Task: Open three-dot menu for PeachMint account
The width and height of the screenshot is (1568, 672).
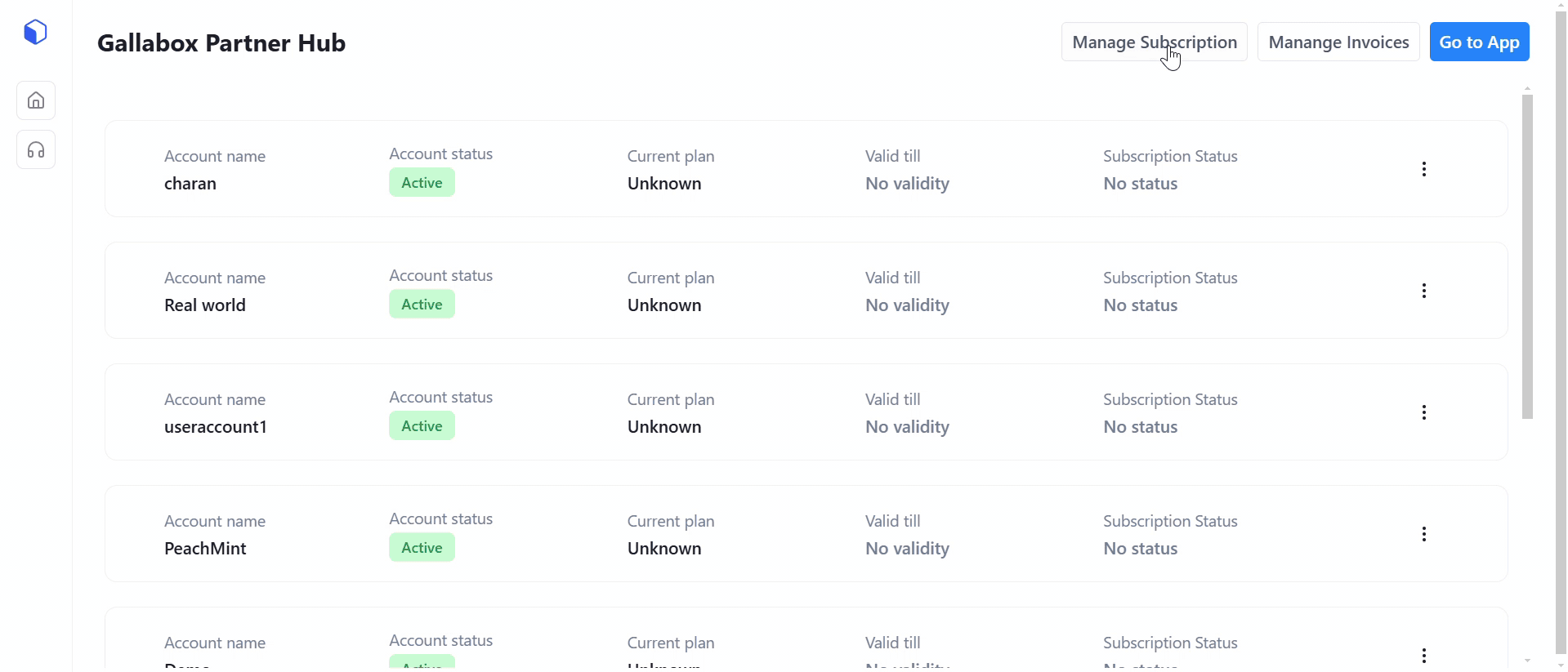Action: pyautogui.click(x=1423, y=534)
